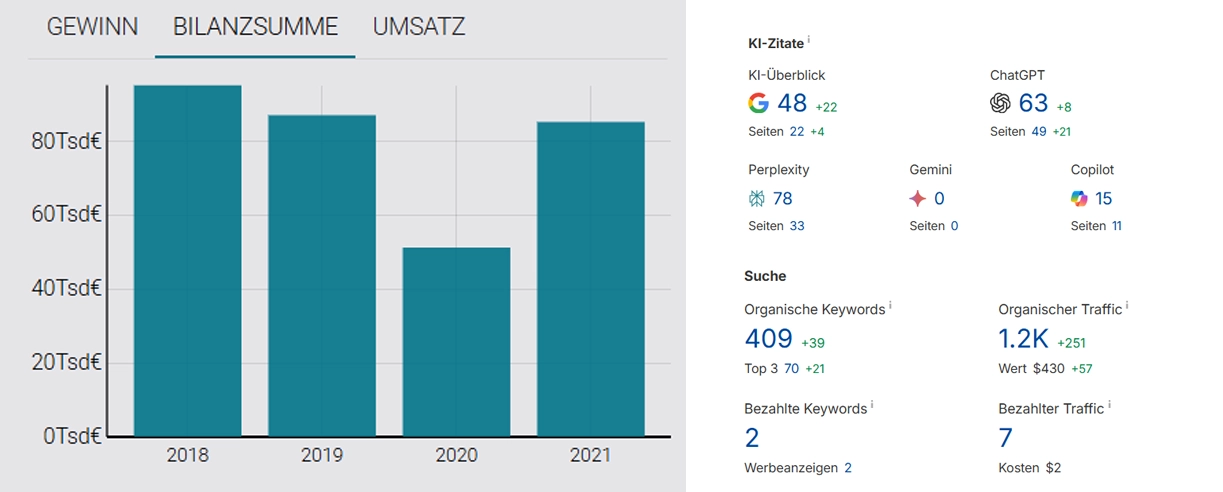Screen dimensions: 1223x492
Task: Open the Top 3 keywords count 70
Action: 791,369
